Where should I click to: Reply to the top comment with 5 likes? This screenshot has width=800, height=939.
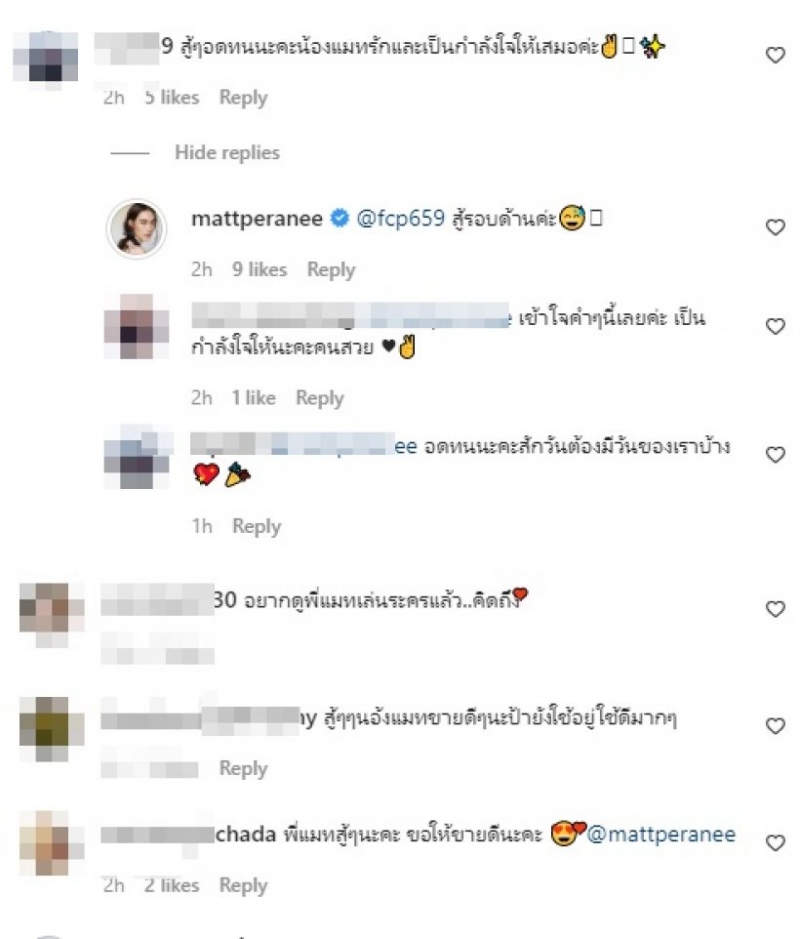tap(243, 98)
